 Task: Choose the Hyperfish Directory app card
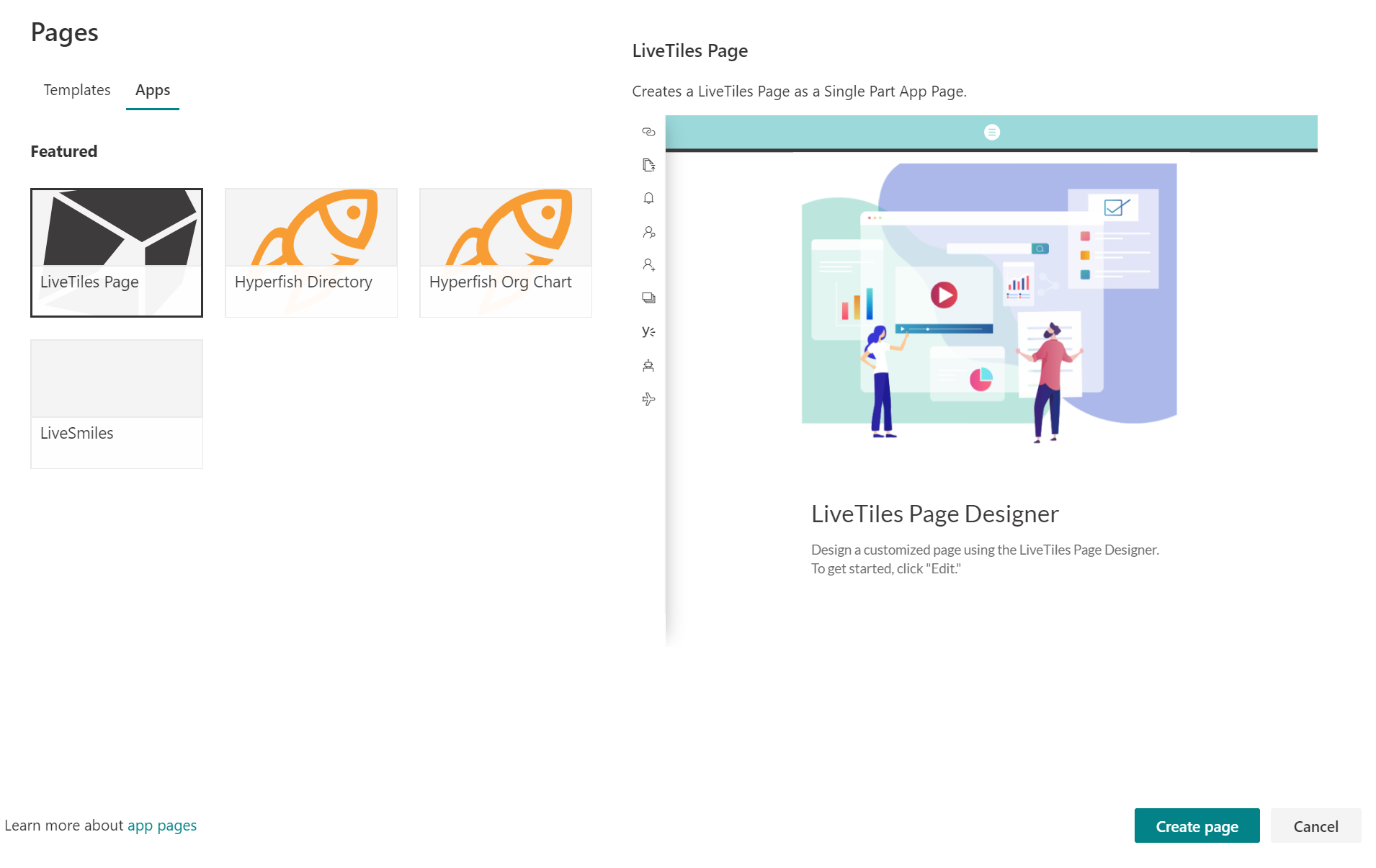tap(311, 253)
